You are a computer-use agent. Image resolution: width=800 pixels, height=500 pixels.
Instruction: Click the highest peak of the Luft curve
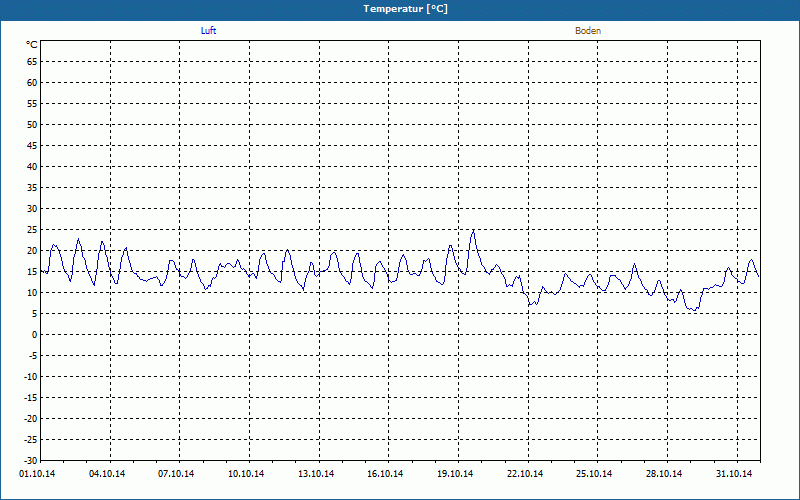pyautogui.click(x=473, y=231)
